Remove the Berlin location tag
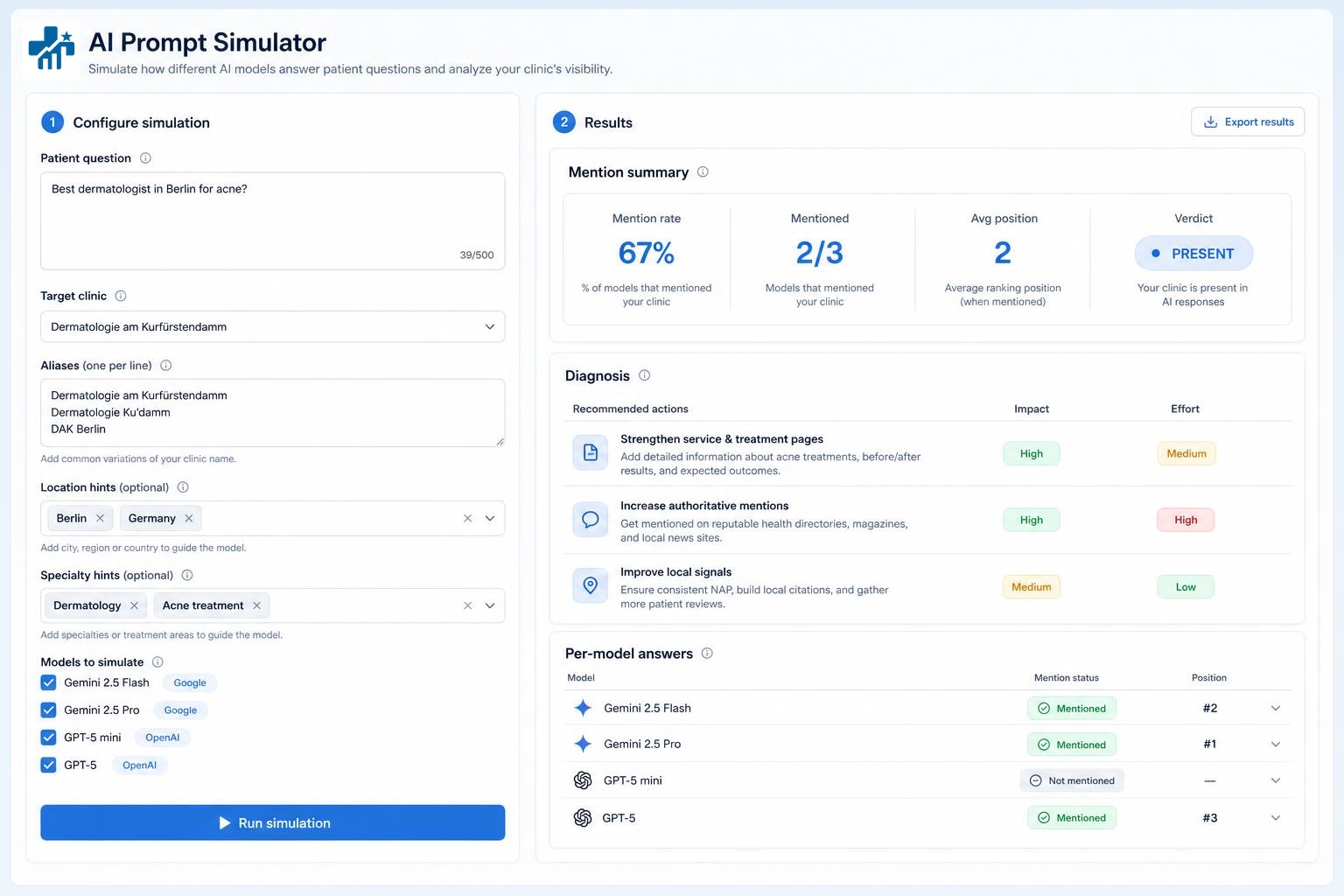Viewport: 1344px width, 896px height. coord(100,518)
